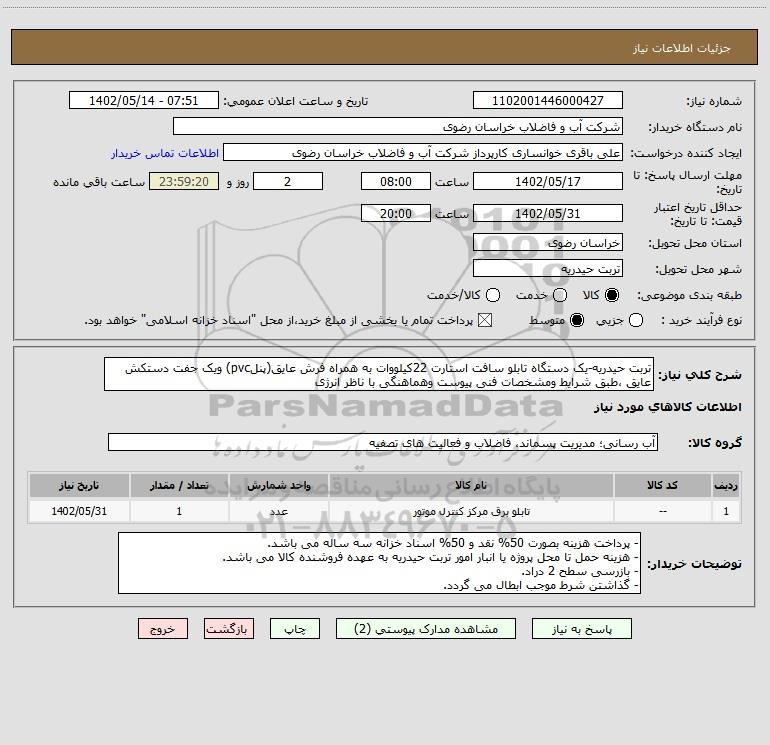Screen dimensions: 770x745
Task: Click the واحد شمارش column header
Action: [x=278, y=485]
